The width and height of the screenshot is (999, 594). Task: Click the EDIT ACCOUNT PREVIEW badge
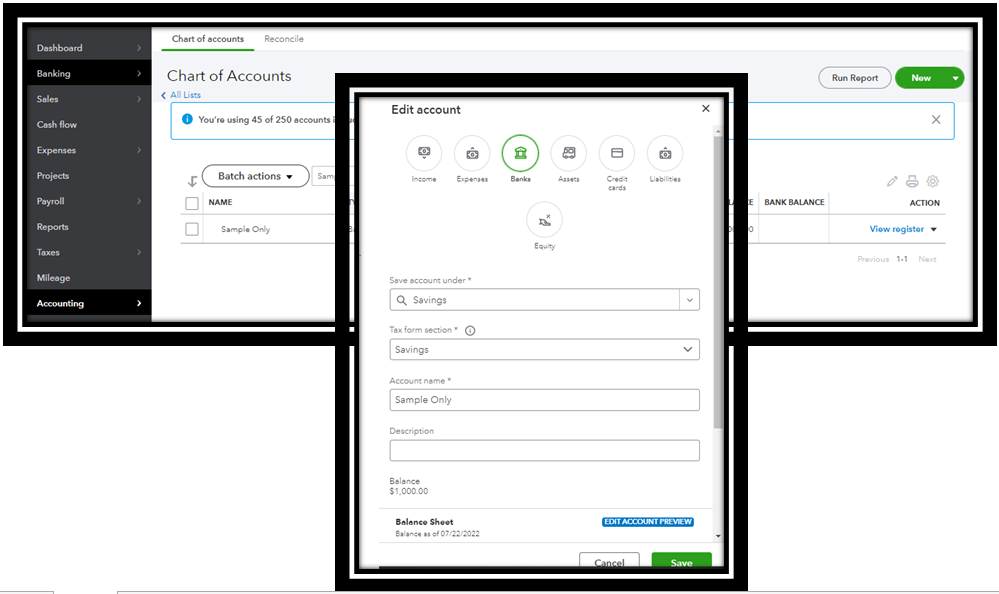[x=648, y=522]
